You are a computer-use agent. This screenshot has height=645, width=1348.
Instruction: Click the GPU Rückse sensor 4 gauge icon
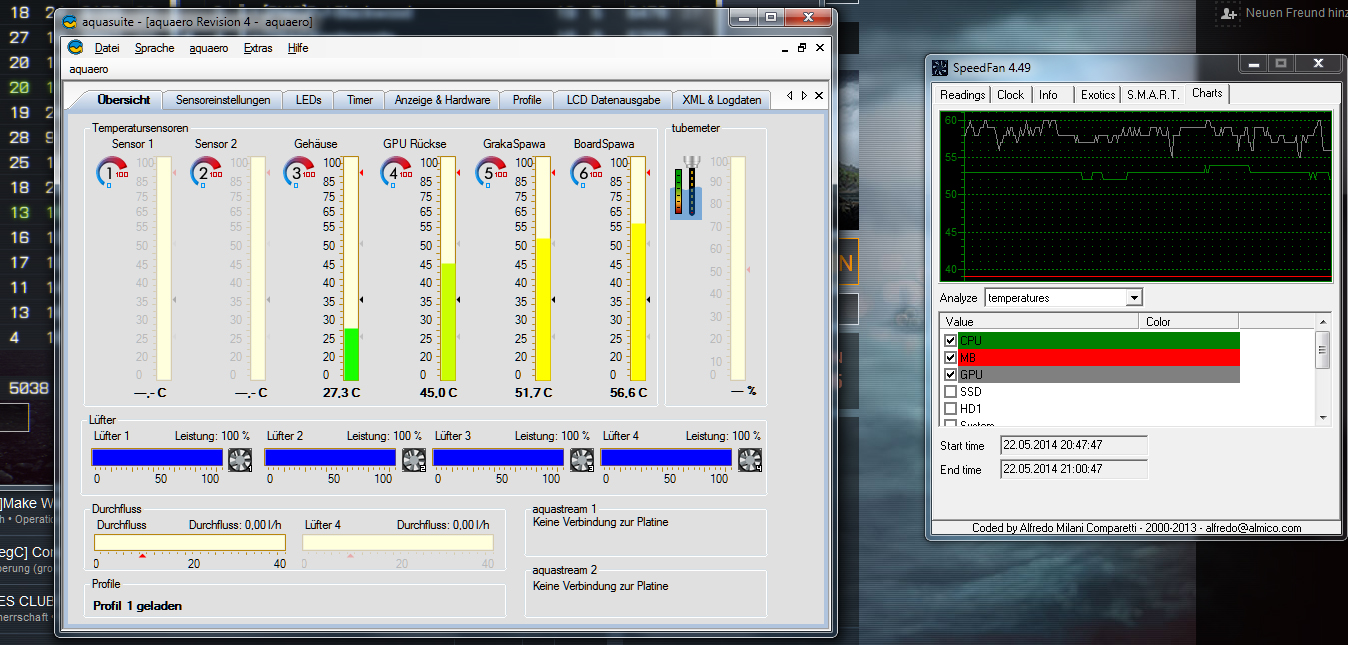(x=396, y=172)
